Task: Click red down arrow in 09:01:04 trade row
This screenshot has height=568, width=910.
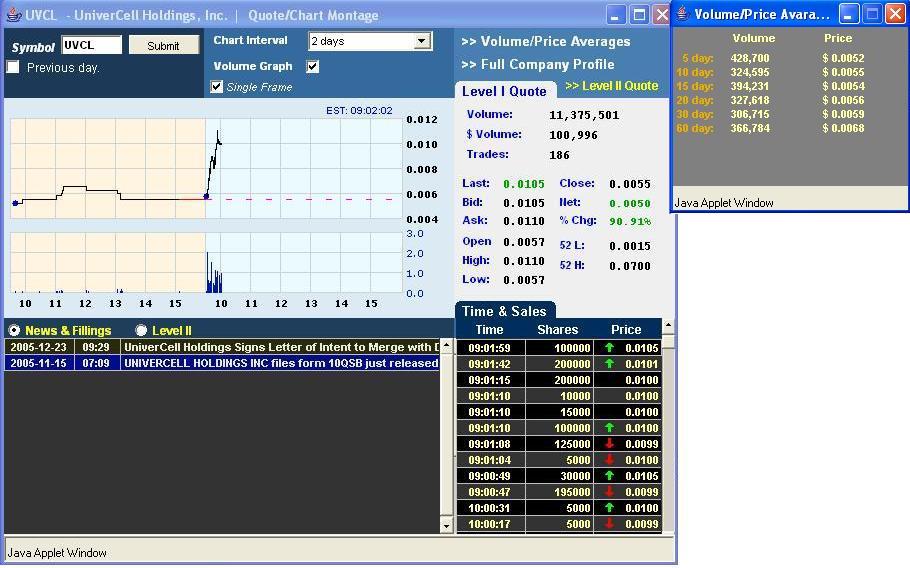Action: [x=609, y=460]
